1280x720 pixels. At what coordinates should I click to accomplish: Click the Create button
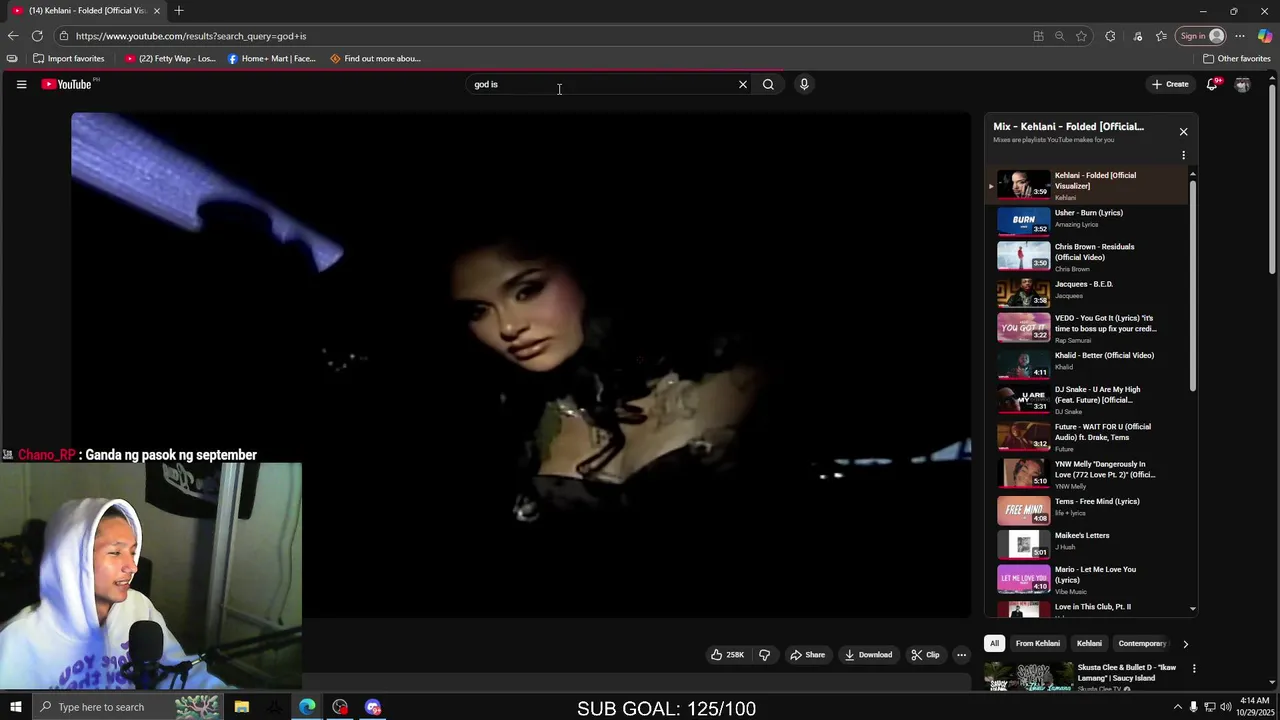point(1170,84)
